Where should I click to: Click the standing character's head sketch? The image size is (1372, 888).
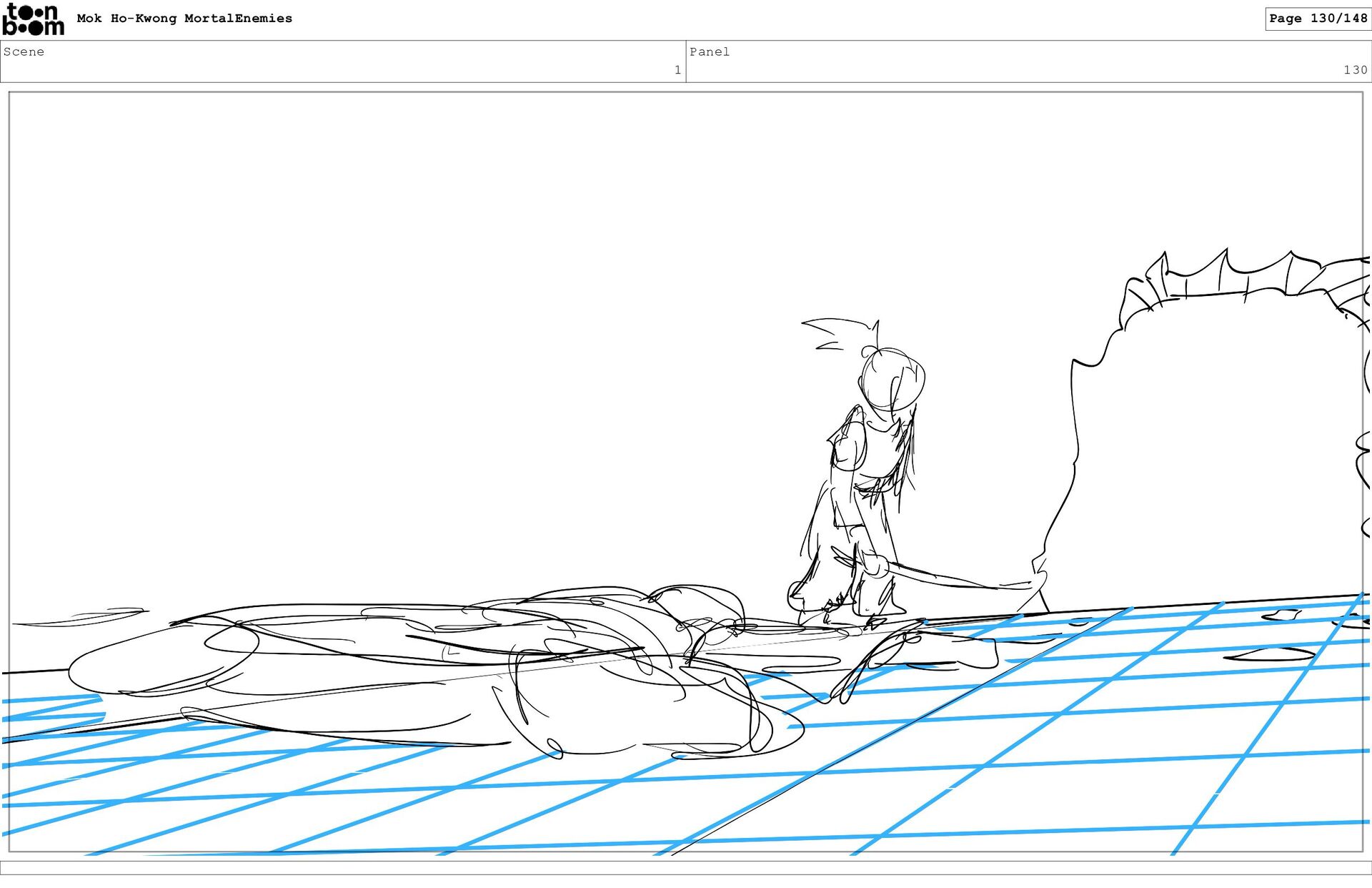coord(892,379)
